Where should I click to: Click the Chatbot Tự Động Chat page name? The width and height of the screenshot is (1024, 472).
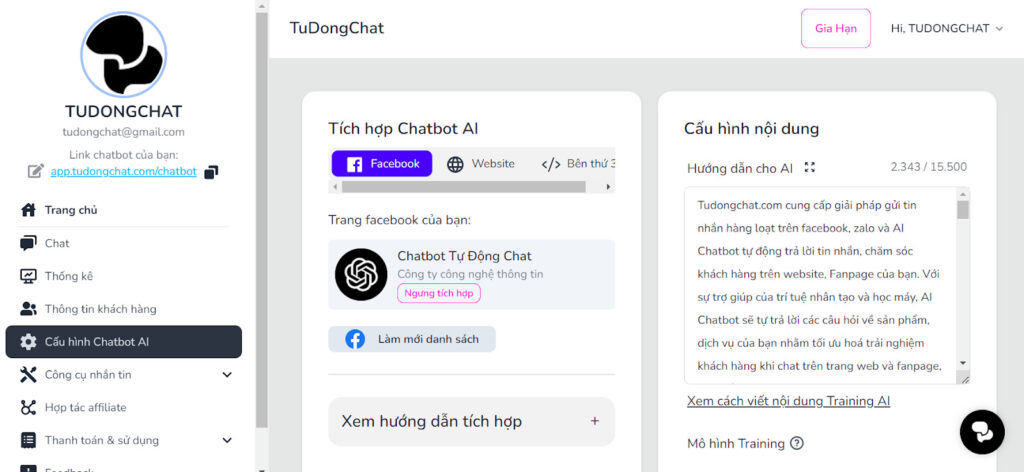click(464, 256)
